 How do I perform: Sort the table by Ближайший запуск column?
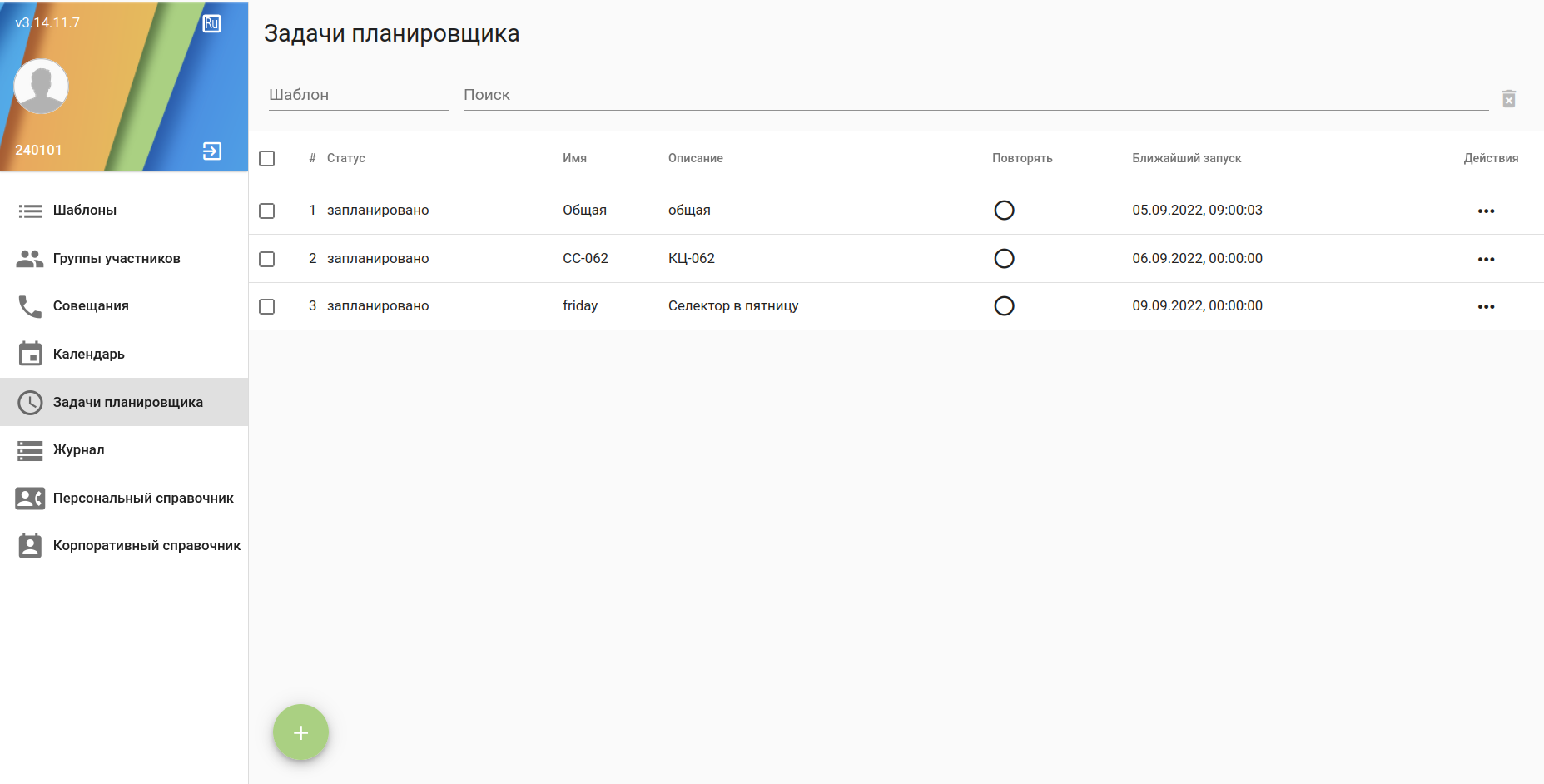tap(1186, 158)
